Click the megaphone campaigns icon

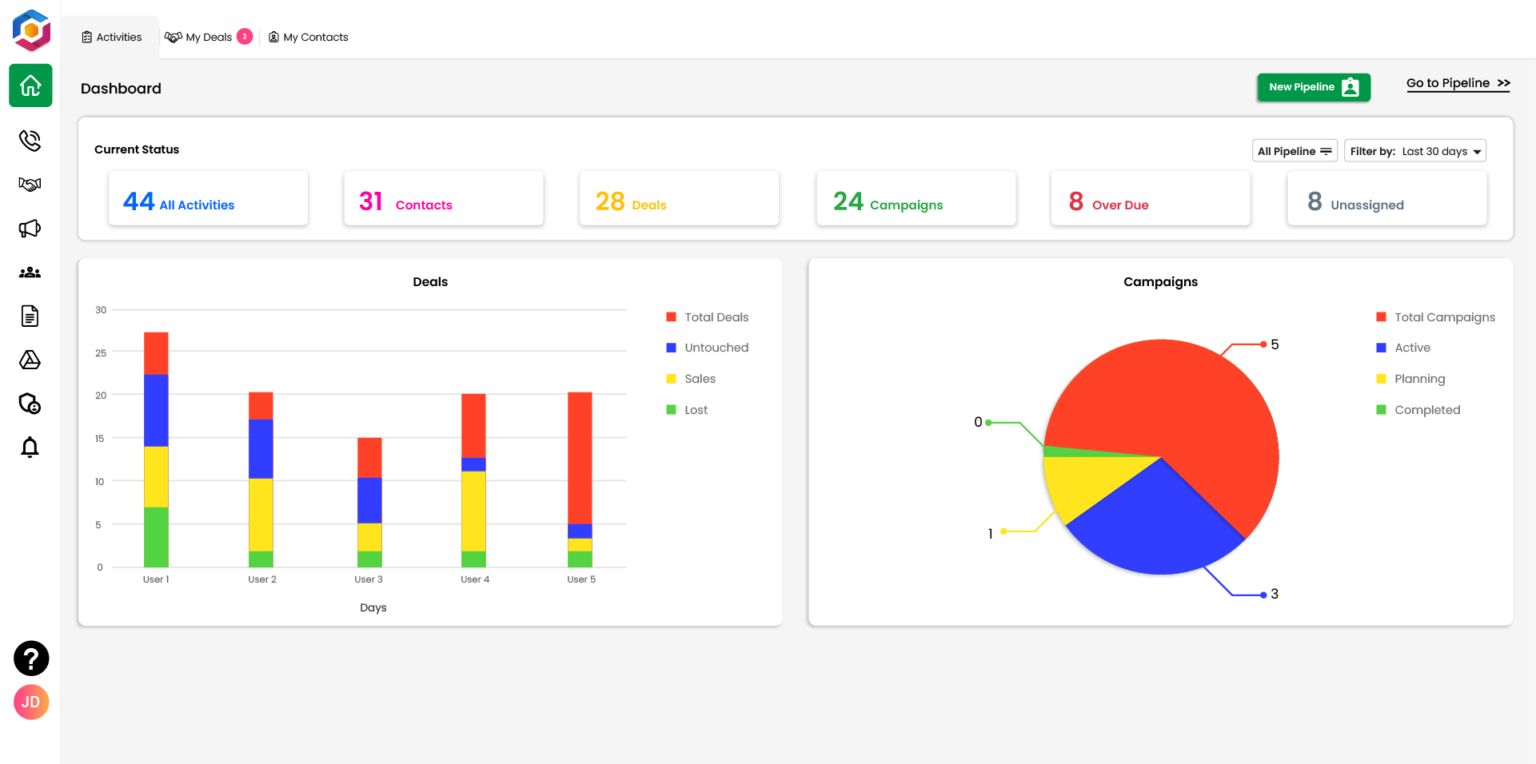click(x=30, y=228)
